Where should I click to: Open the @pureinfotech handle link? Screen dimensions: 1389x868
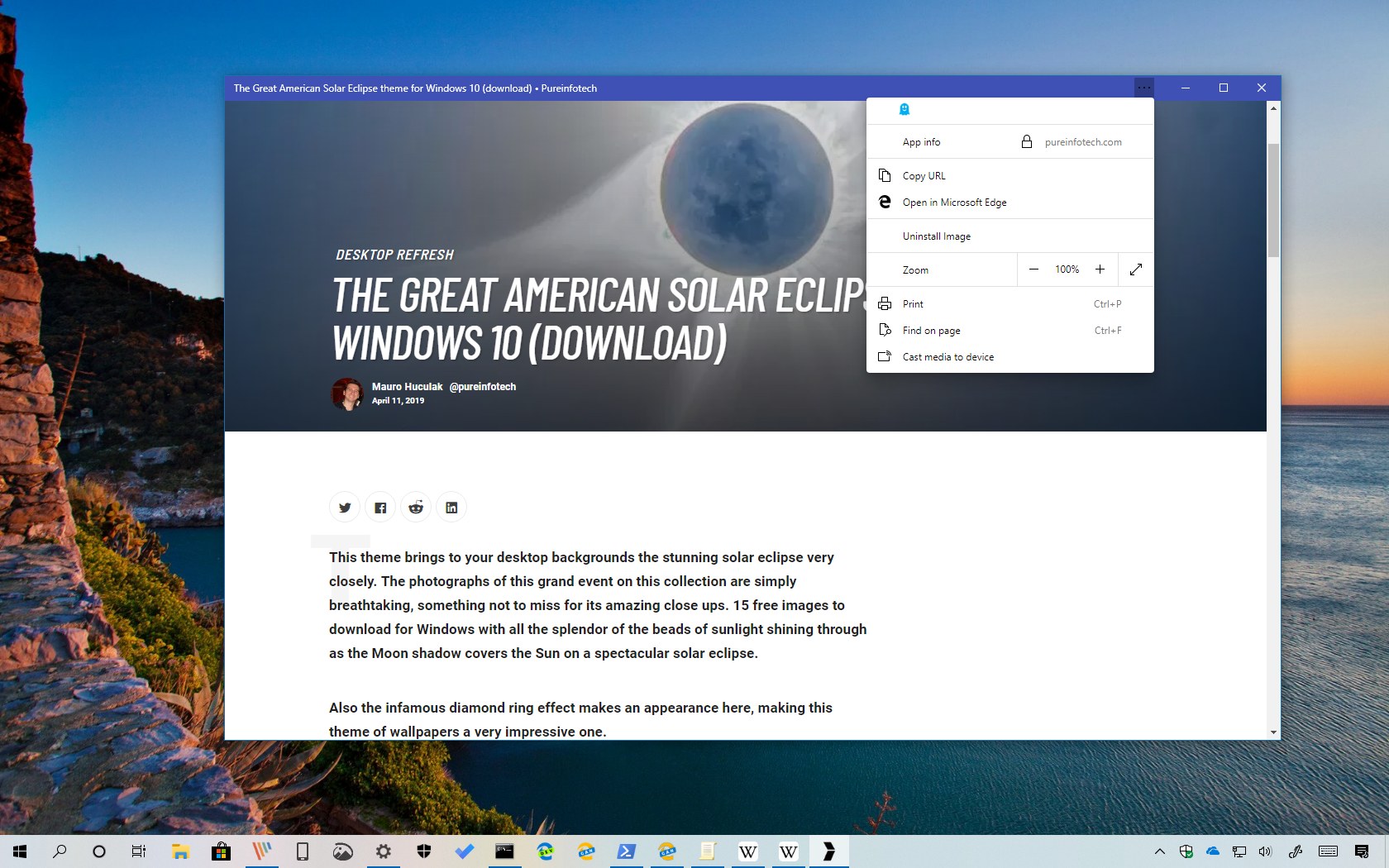(x=483, y=387)
